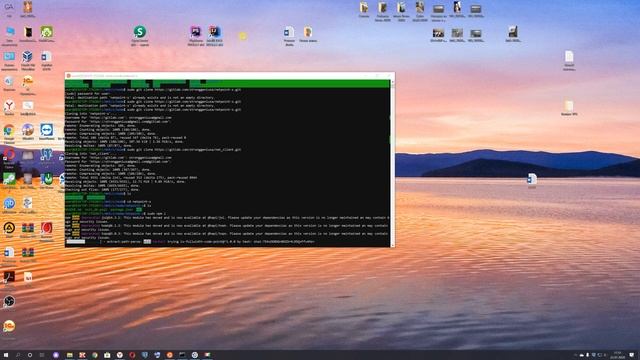
Task: Open the Word document beside the IntelliJ shortcut
Action: click(289, 32)
